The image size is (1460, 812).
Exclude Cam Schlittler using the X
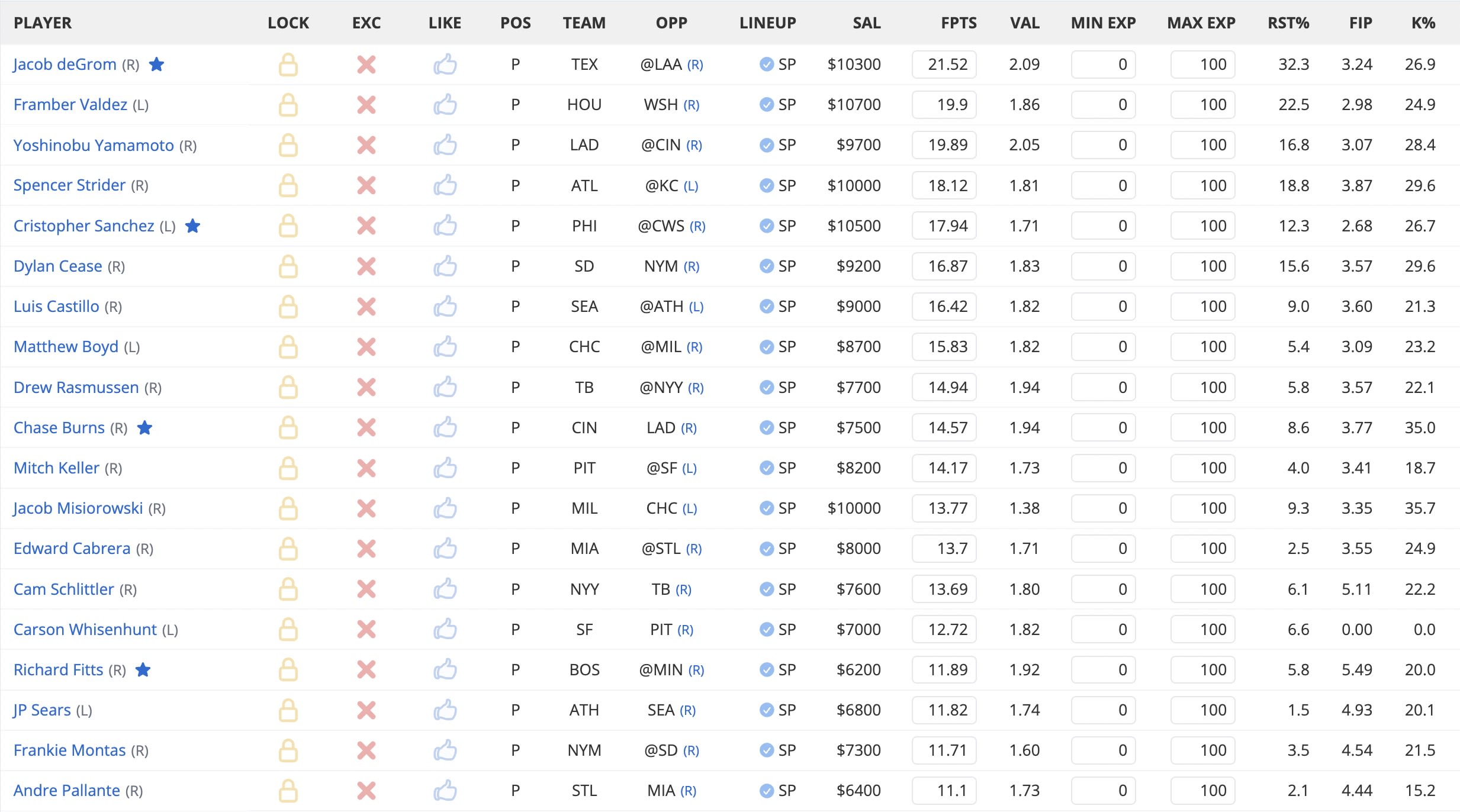click(366, 589)
